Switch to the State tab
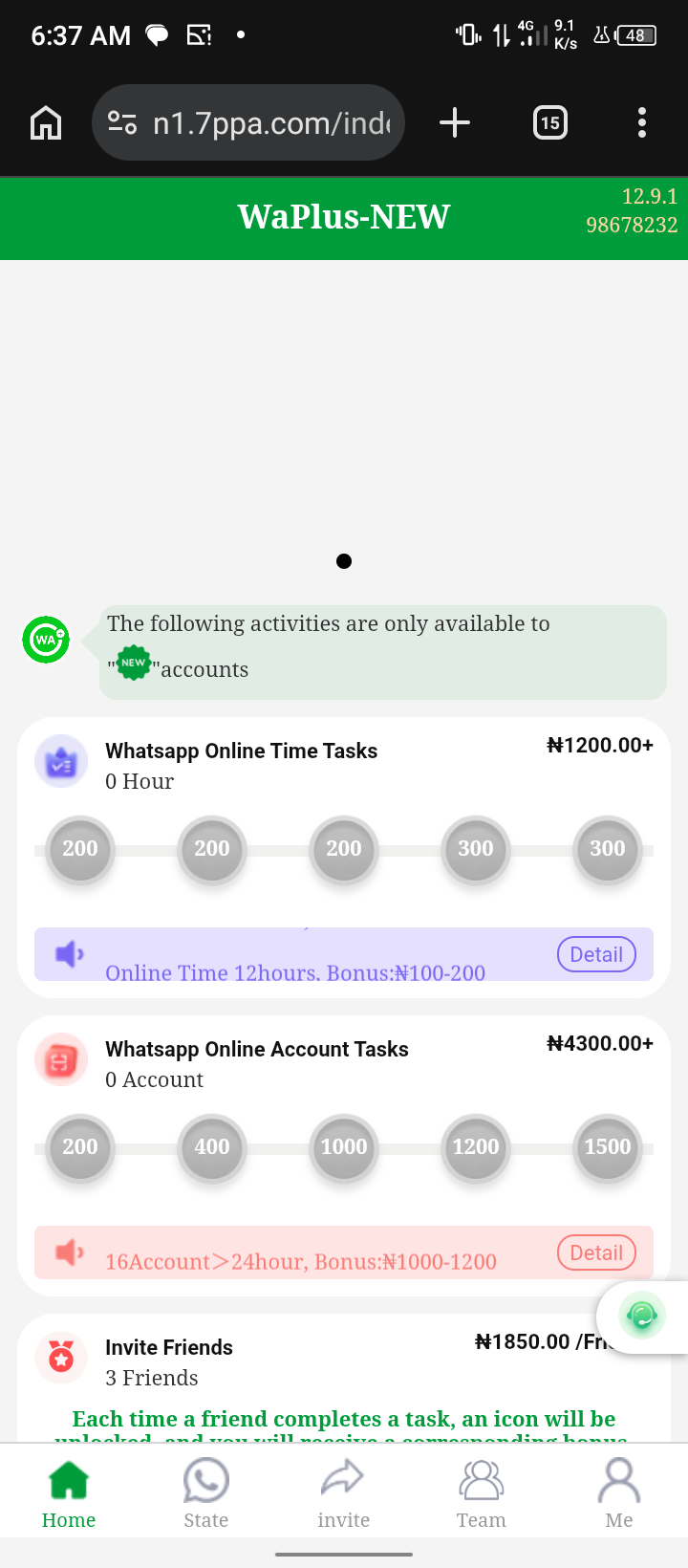688x1568 pixels. tap(206, 1494)
